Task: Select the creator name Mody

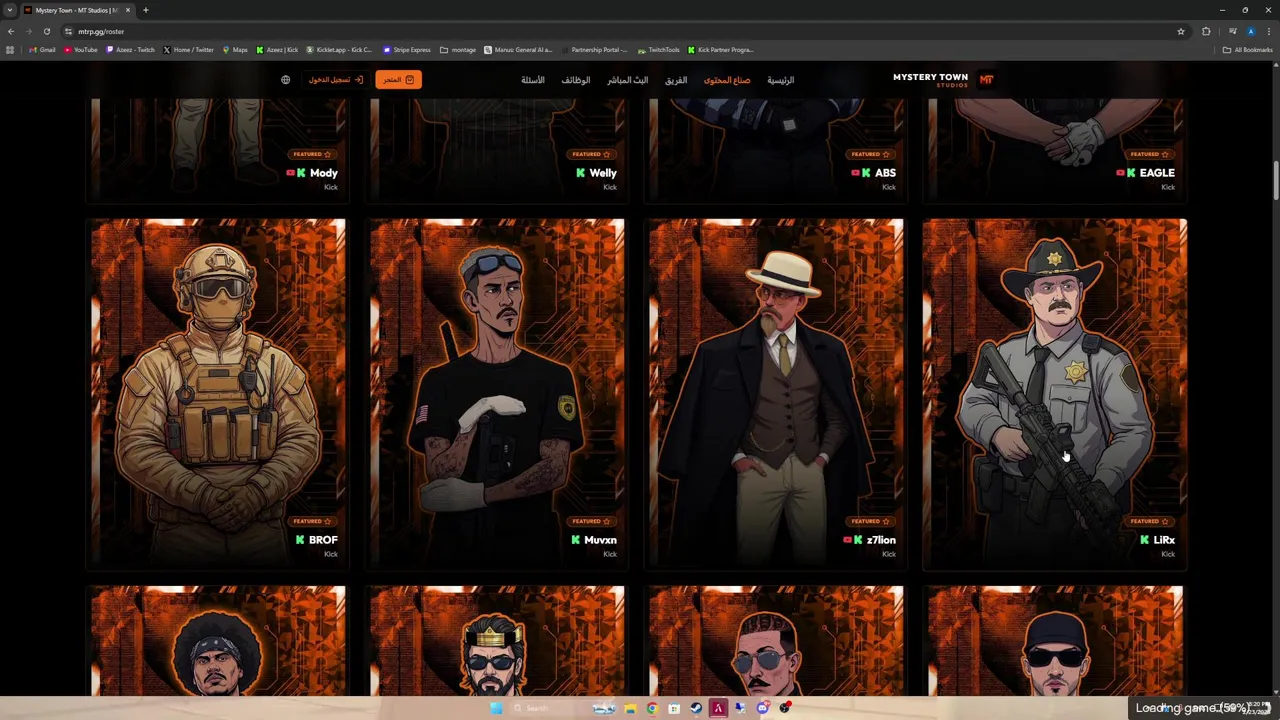Action: point(324,173)
